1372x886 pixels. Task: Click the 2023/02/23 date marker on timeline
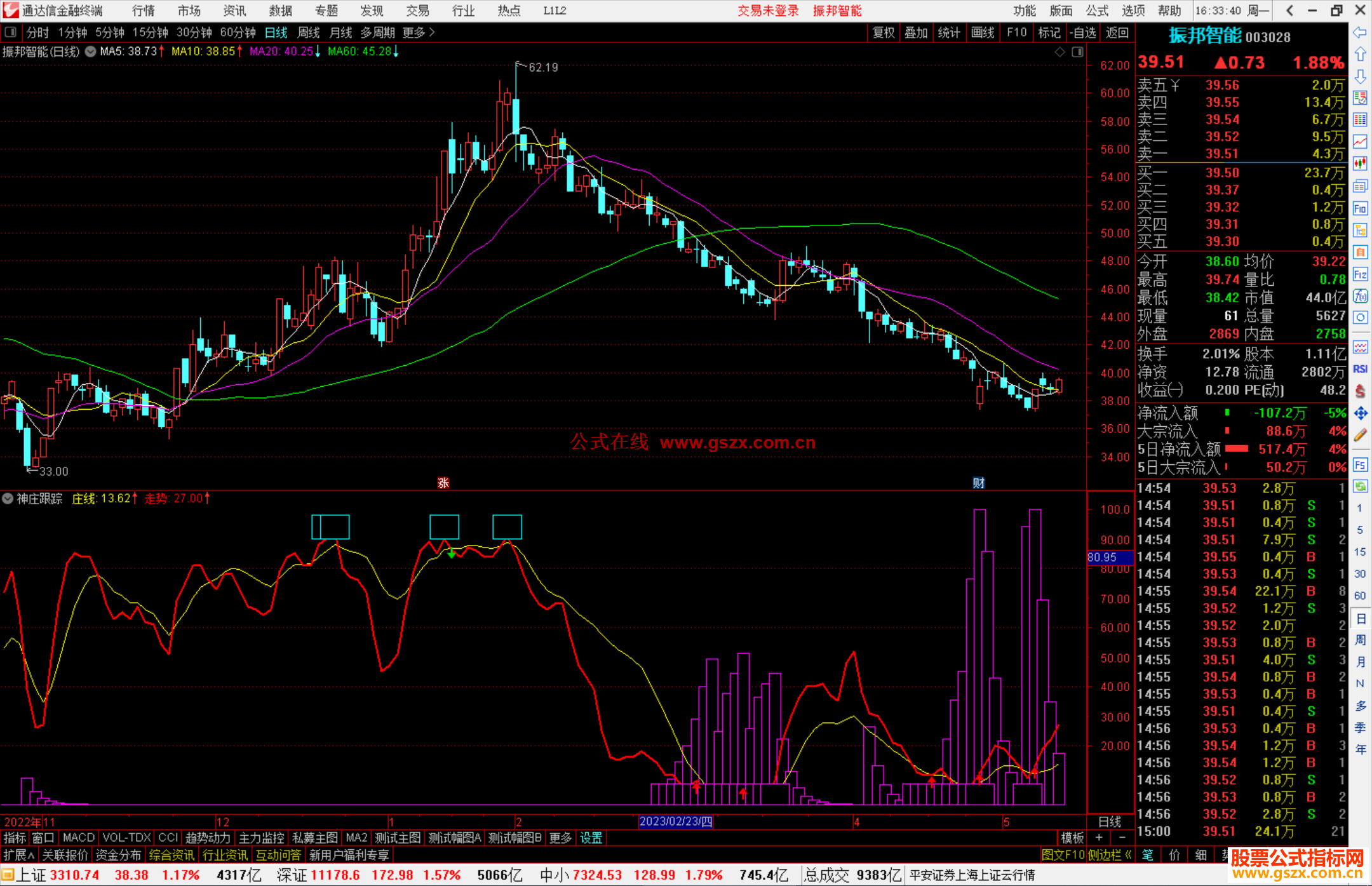(x=675, y=821)
